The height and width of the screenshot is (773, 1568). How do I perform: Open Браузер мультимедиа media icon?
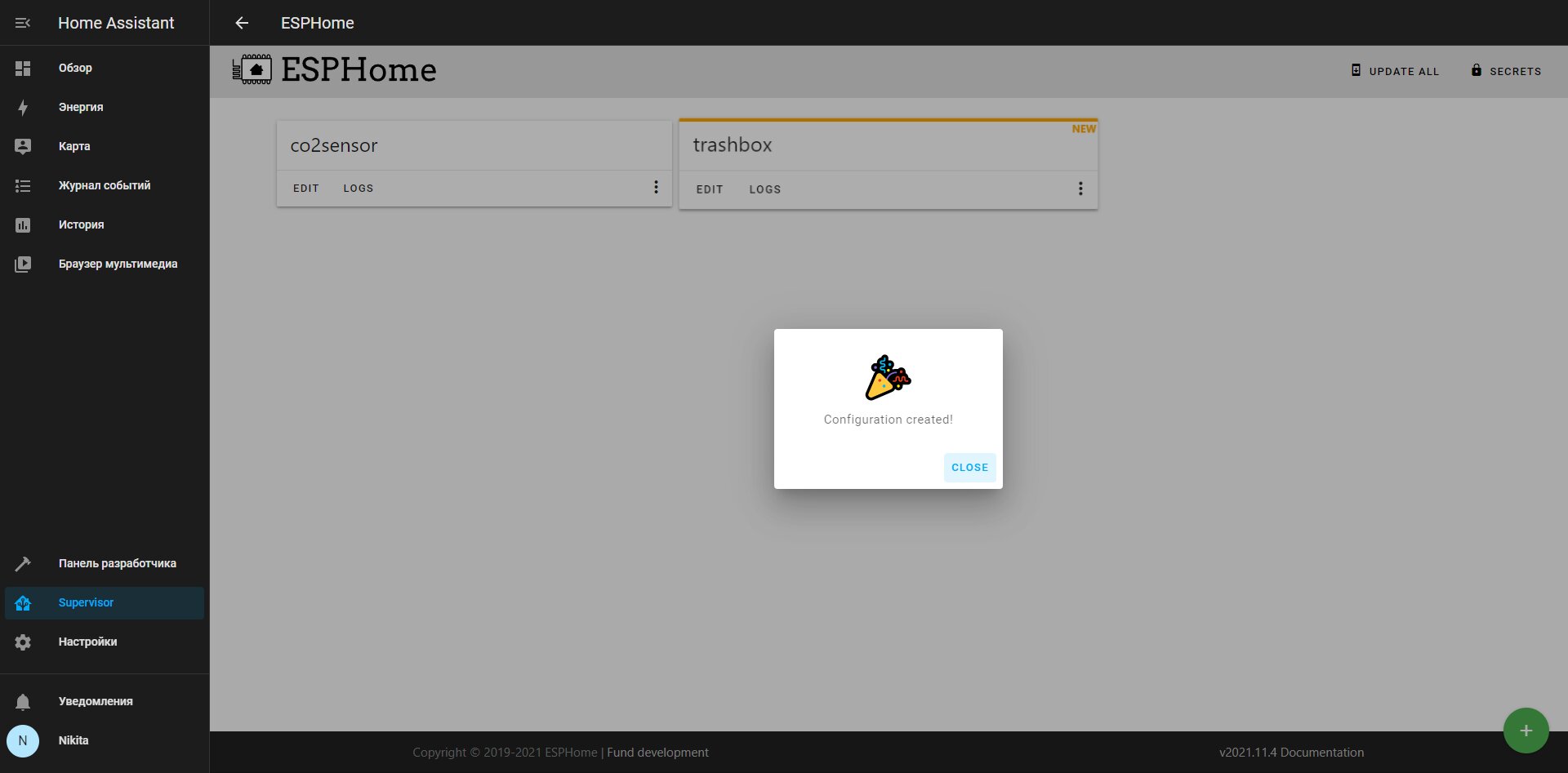[23, 264]
